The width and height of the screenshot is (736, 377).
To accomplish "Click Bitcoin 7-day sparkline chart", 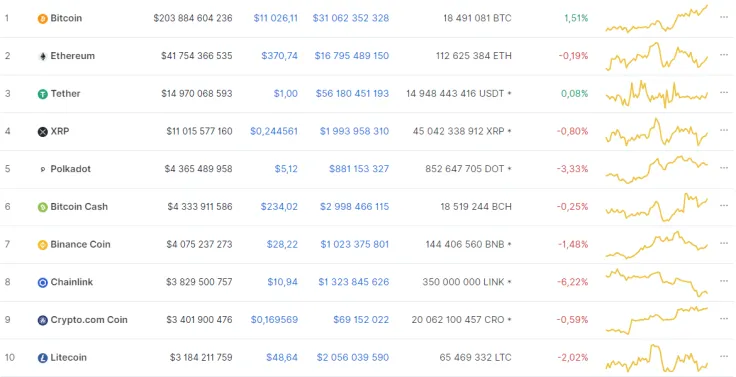I will [x=657, y=19].
